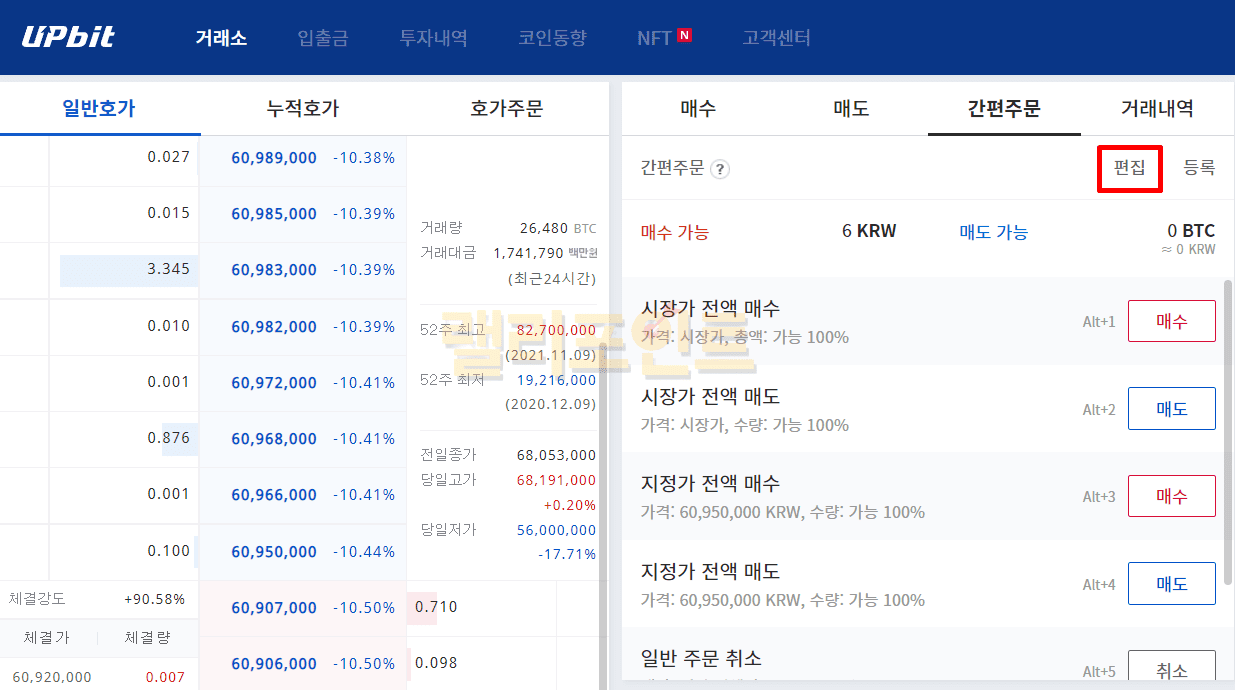Click the 60,983,000 ask price row
The image size is (1235, 690).
pyautogui.click(x=274, y=270)
